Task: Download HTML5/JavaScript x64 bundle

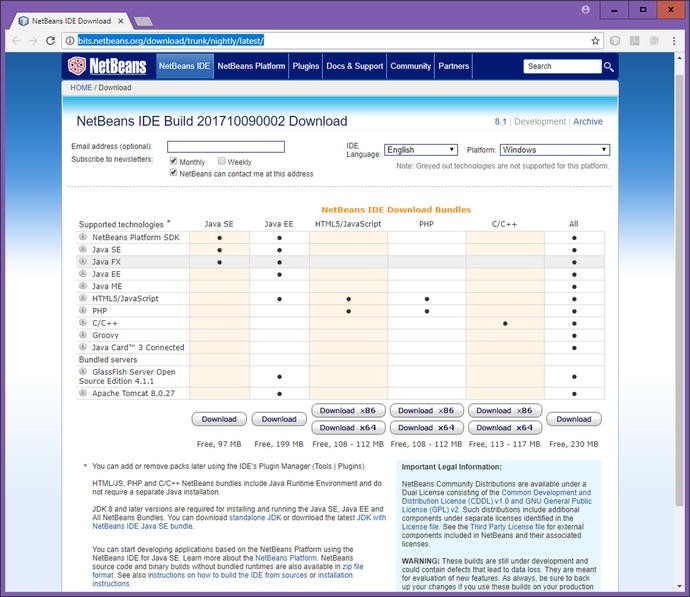Action: (x=348, y=428)
